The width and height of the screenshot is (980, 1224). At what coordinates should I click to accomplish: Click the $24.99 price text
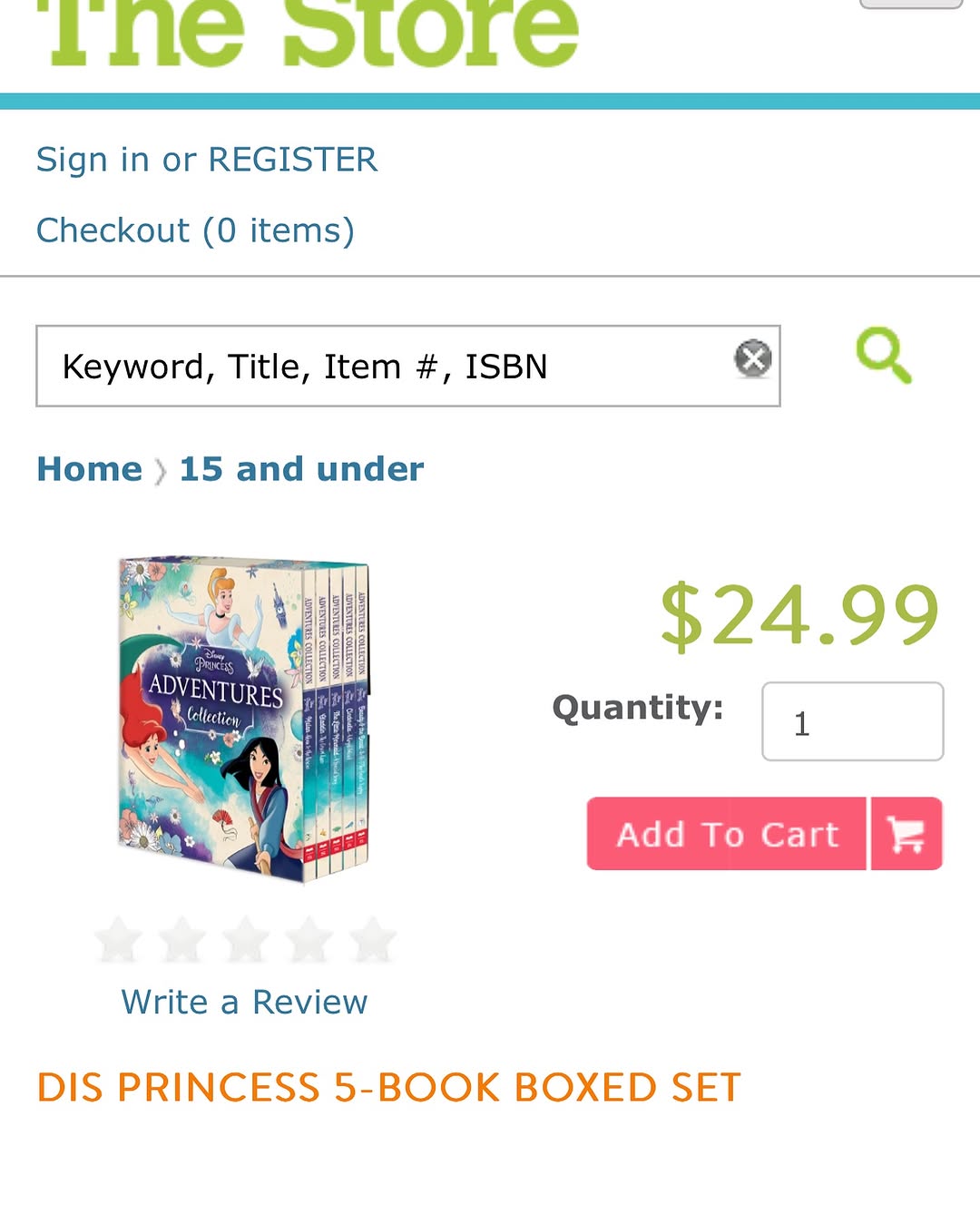click(799, 615)
